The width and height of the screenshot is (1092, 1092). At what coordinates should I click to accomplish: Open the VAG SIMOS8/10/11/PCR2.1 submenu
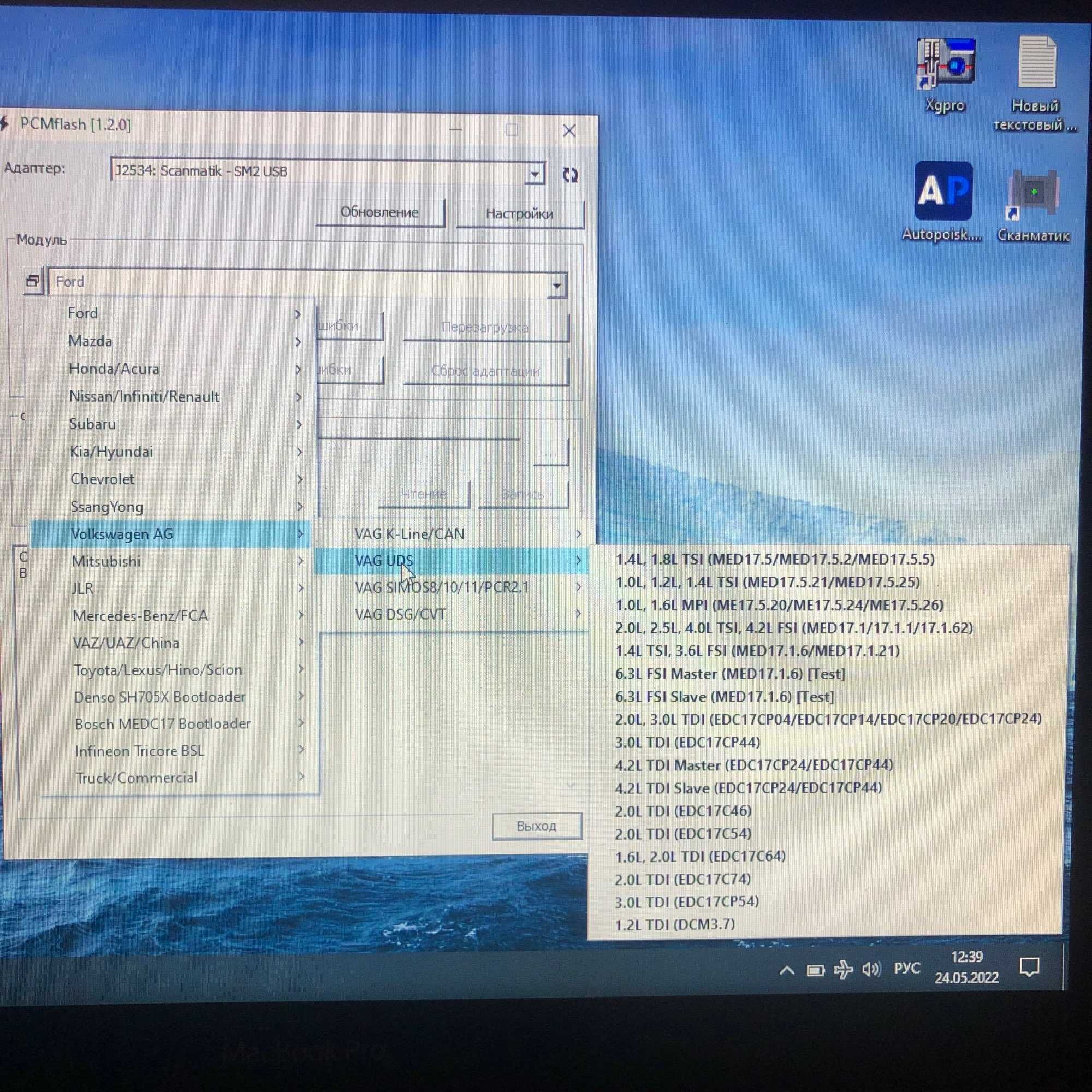point(452,587)
